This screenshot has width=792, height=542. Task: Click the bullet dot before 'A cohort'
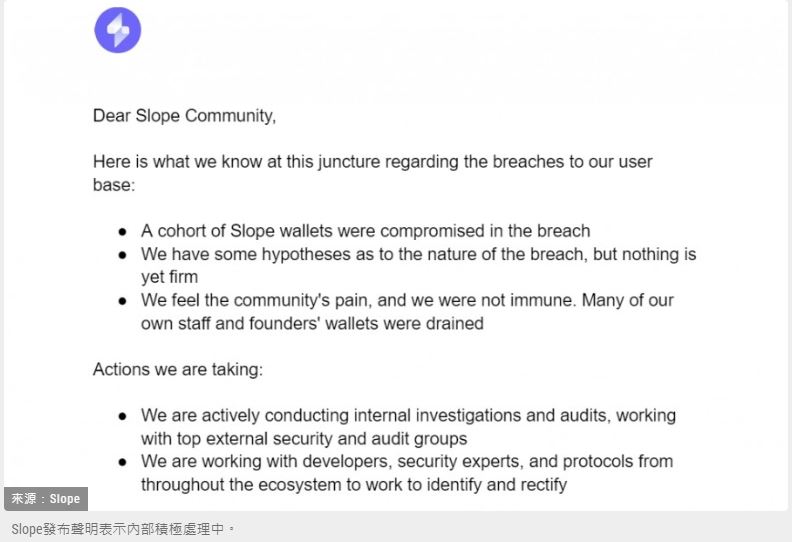click(123, 232)
